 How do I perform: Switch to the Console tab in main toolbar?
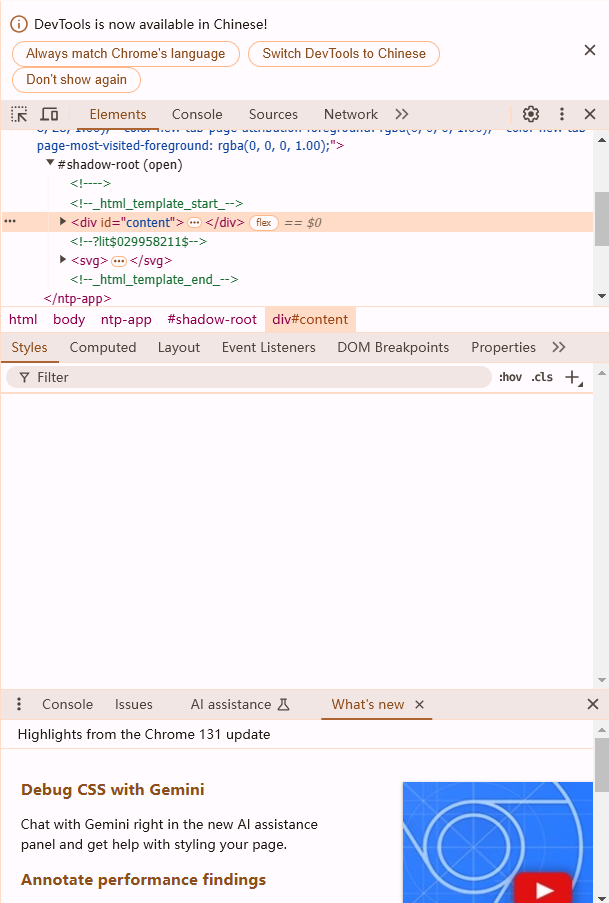pyautogui.click(x=197, y=114)
